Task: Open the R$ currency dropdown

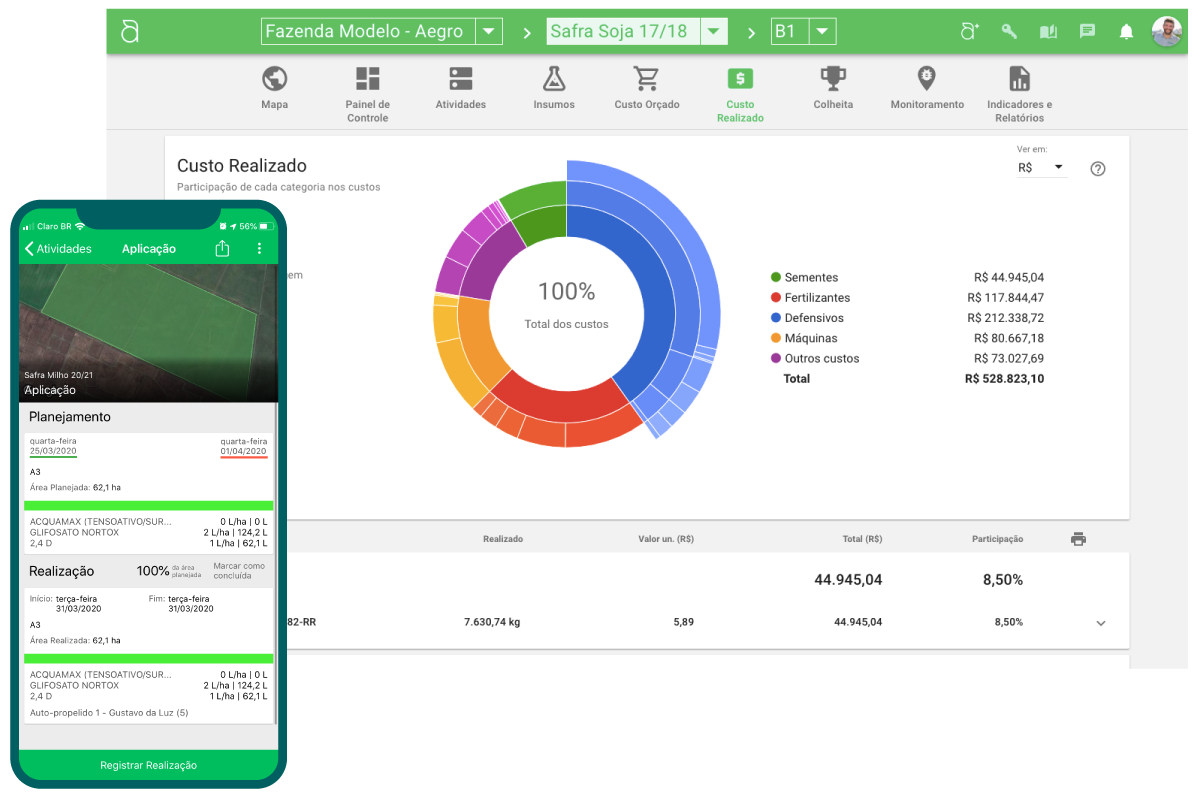Action: click(1040, 168)
